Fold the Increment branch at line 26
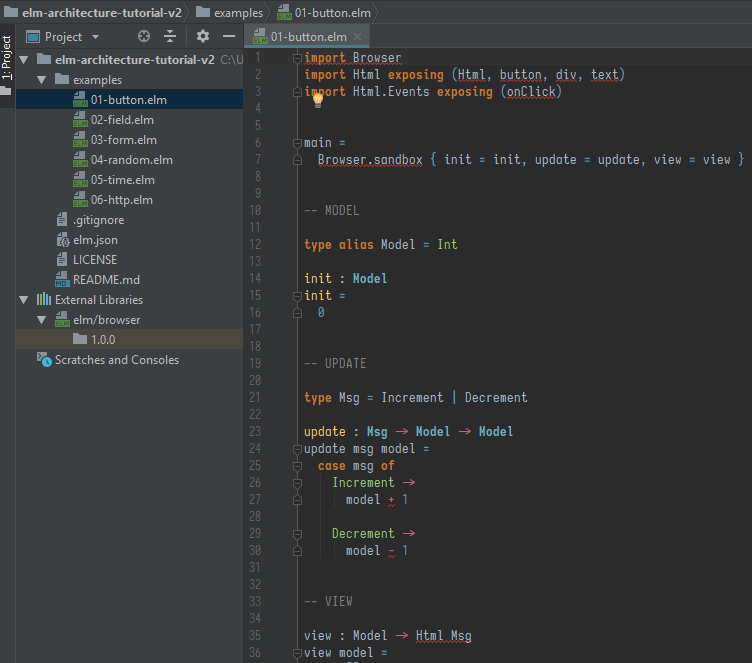This screenshot has height=663, width=752. tap(297, 483)
